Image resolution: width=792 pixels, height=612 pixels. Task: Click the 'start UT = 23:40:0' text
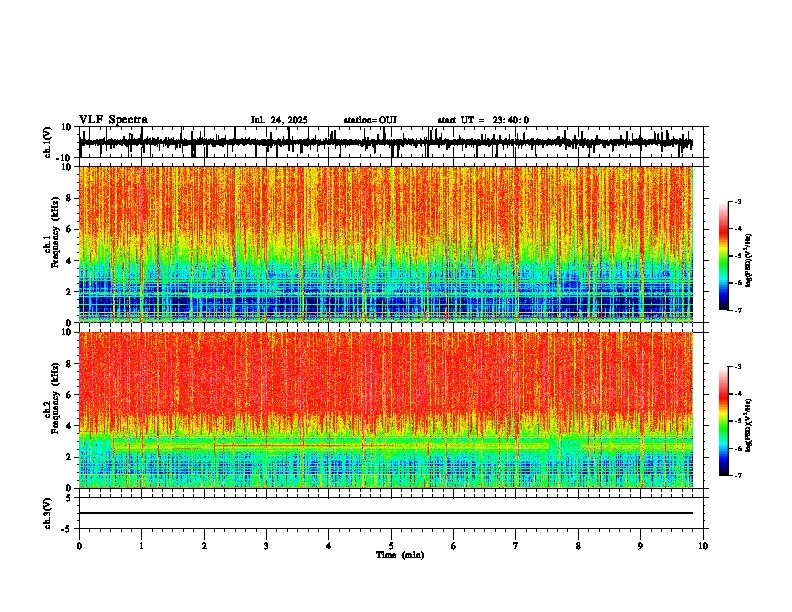[483, 120]
